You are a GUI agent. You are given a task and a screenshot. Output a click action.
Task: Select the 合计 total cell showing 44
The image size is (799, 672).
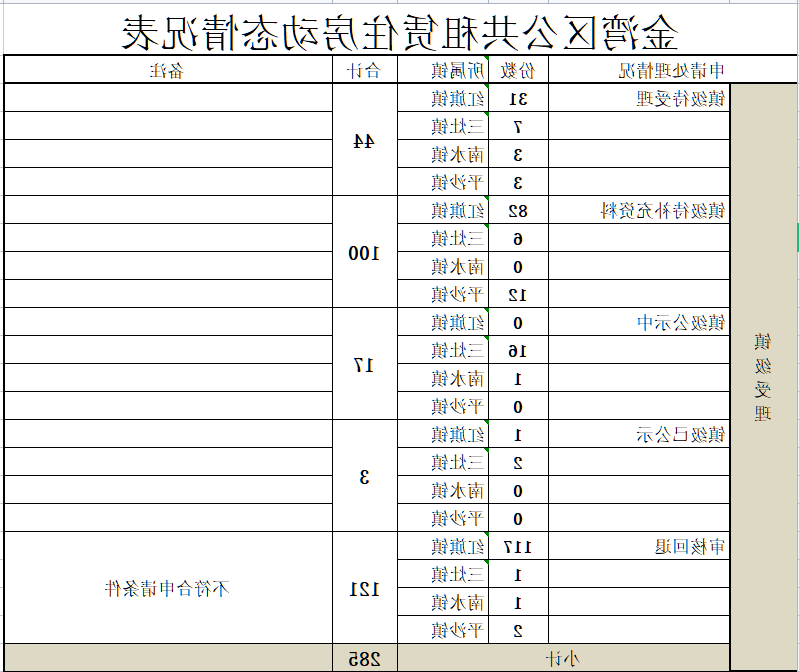point(365,140)
